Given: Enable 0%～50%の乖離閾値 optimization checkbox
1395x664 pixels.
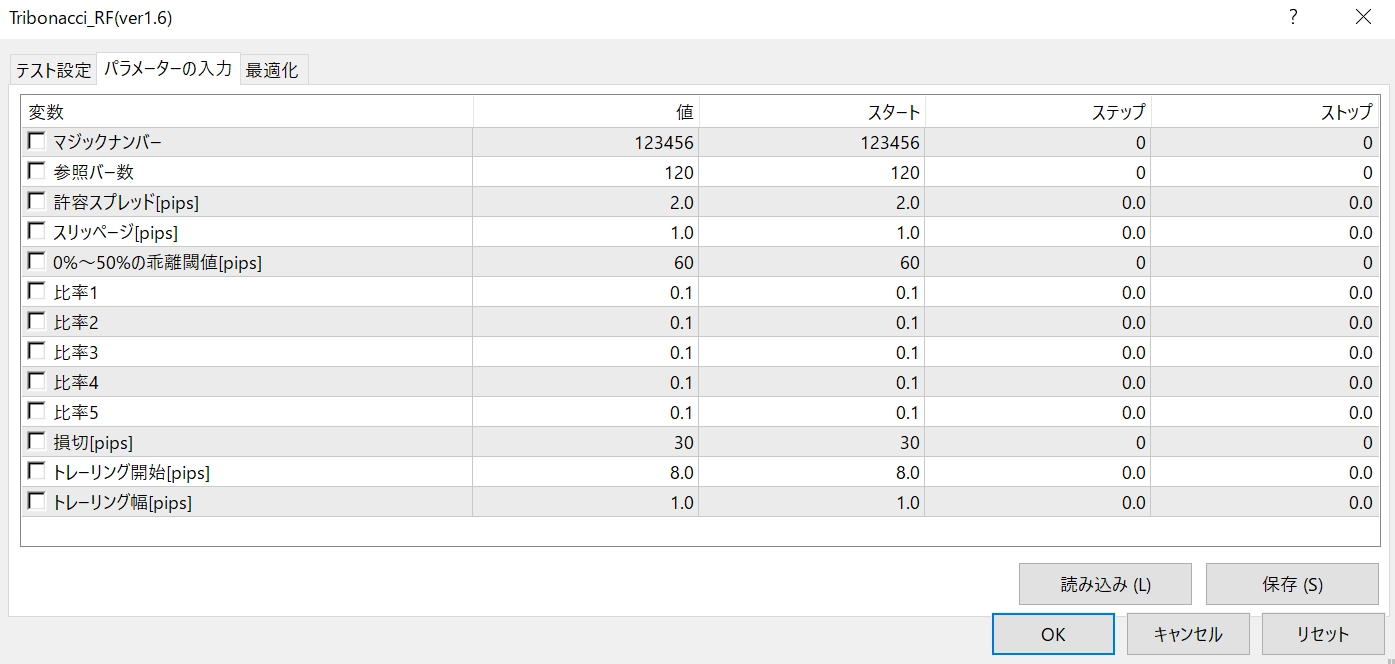Looking at the screenshot, I should coord(37,261).
